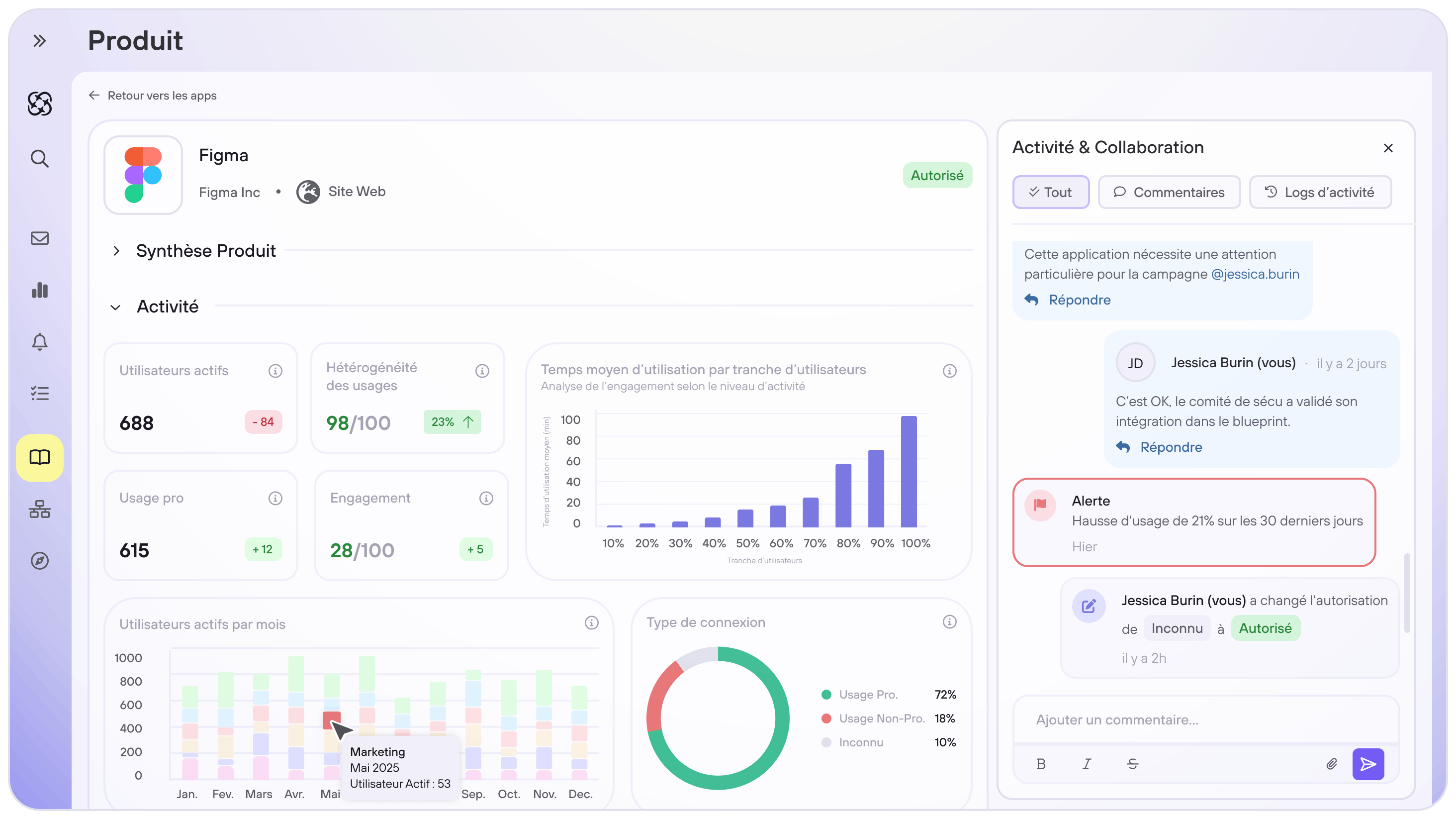Open the checklist icon in sidebar
This screenshot has height=819, width=1456.
pyautogui.click(x=39, y=393)
